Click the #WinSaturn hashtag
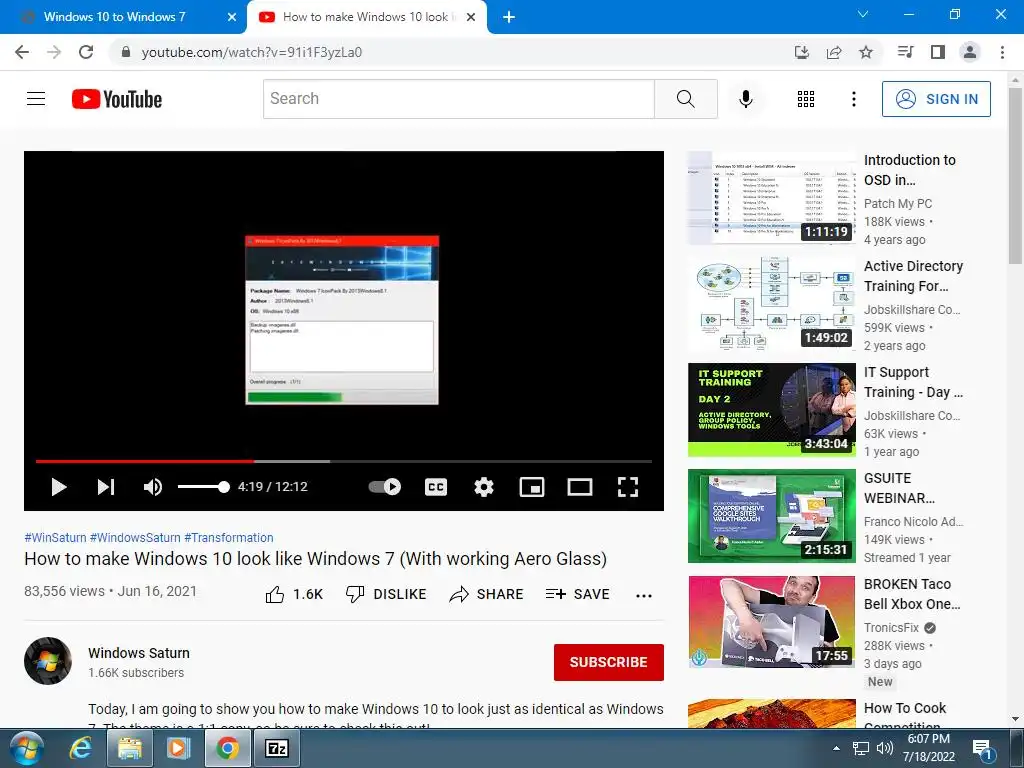This screenshot has height=768, width=1024. coord(55,537)
